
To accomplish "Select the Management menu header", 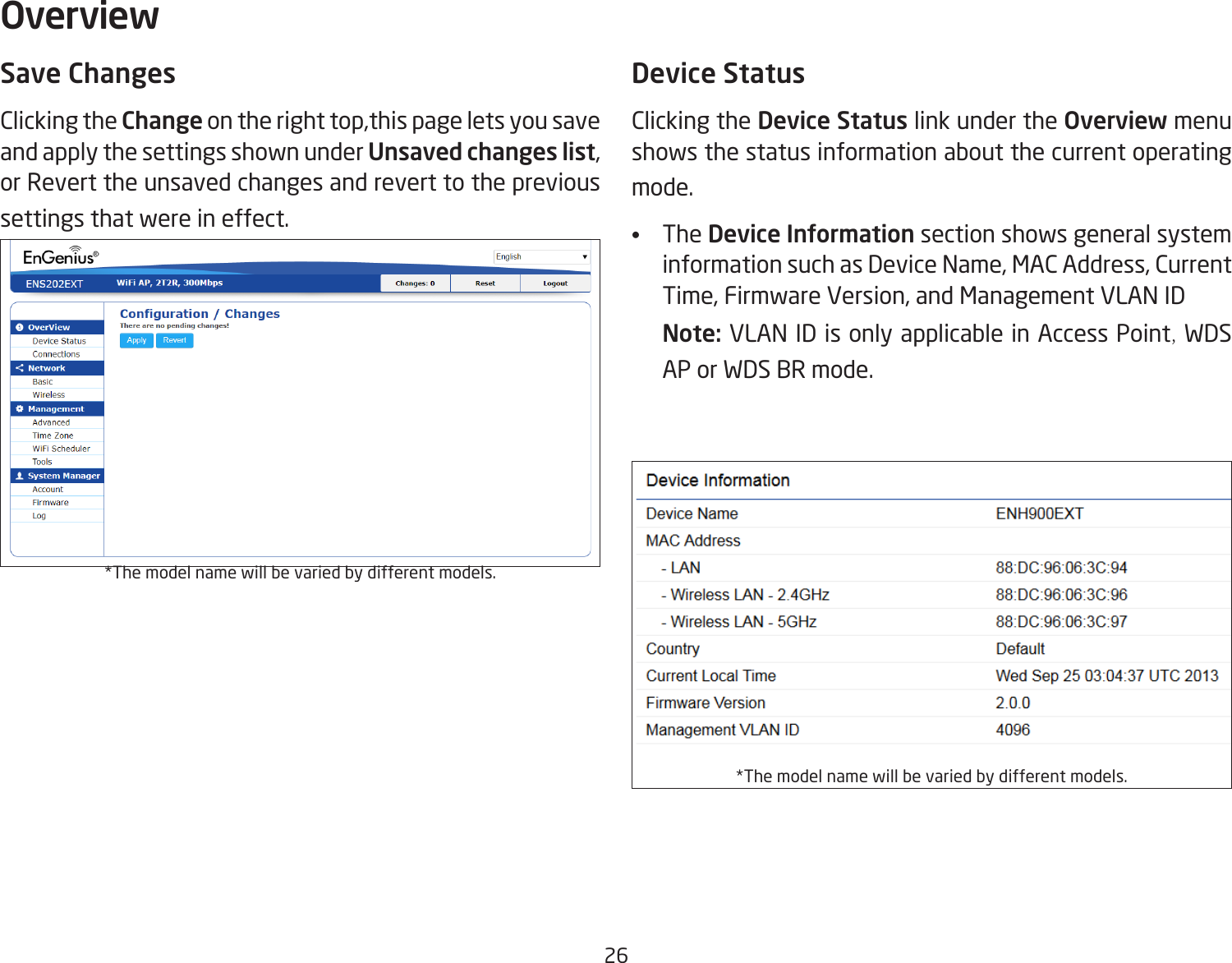I will point(57,408).
